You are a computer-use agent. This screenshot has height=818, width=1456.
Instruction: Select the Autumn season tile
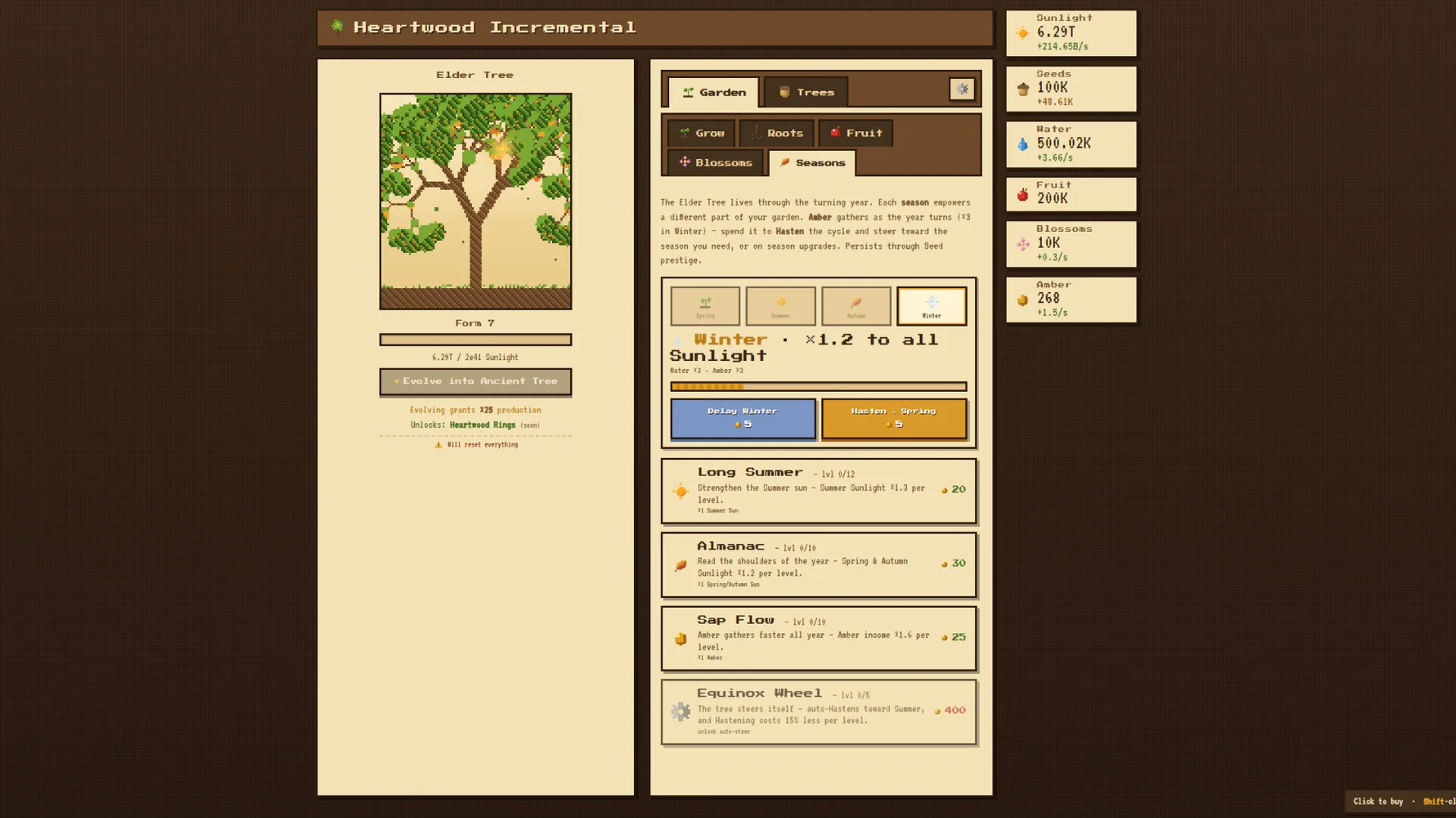tap(855, 306)
